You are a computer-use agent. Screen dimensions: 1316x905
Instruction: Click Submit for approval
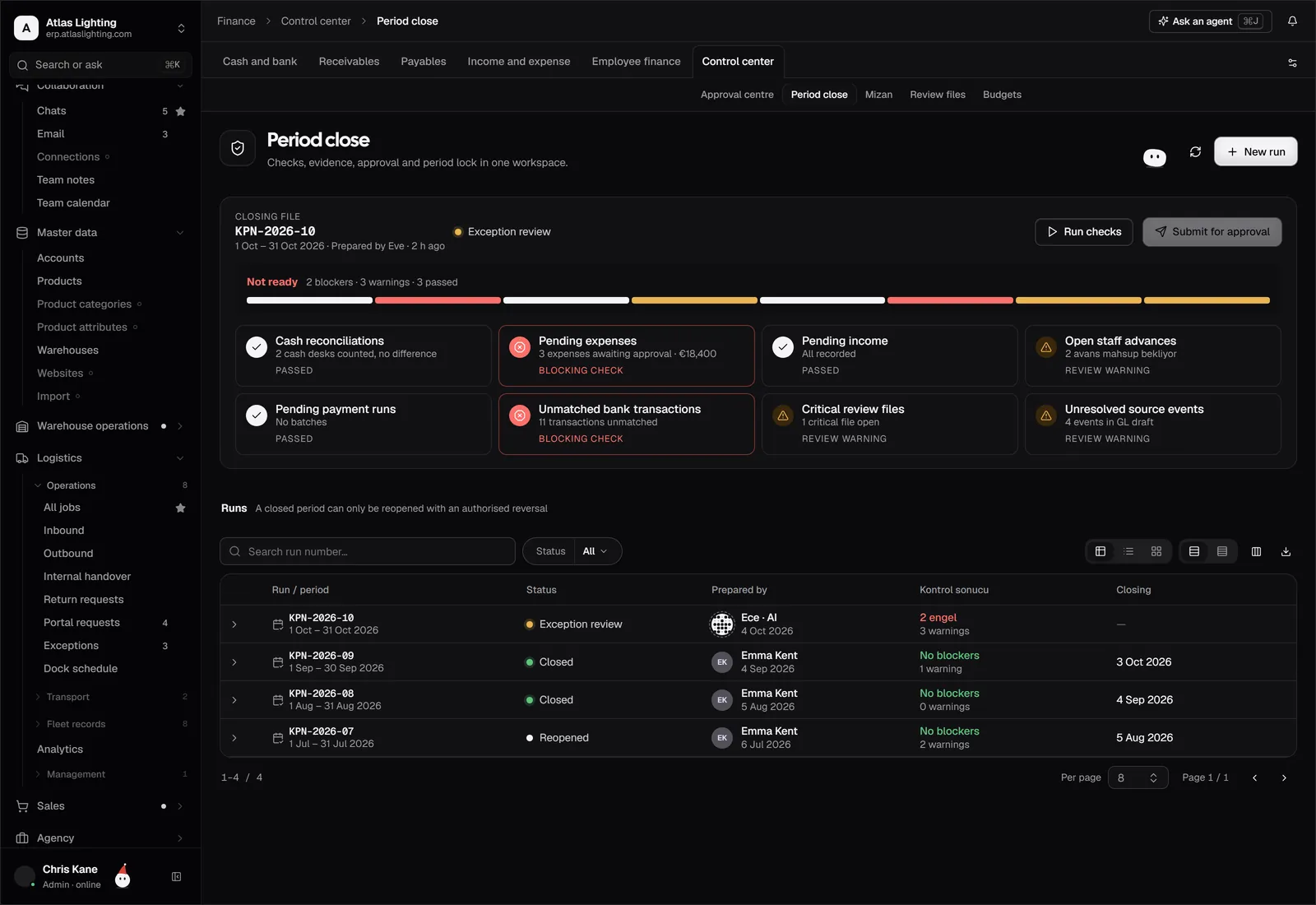coord(1212,232)
